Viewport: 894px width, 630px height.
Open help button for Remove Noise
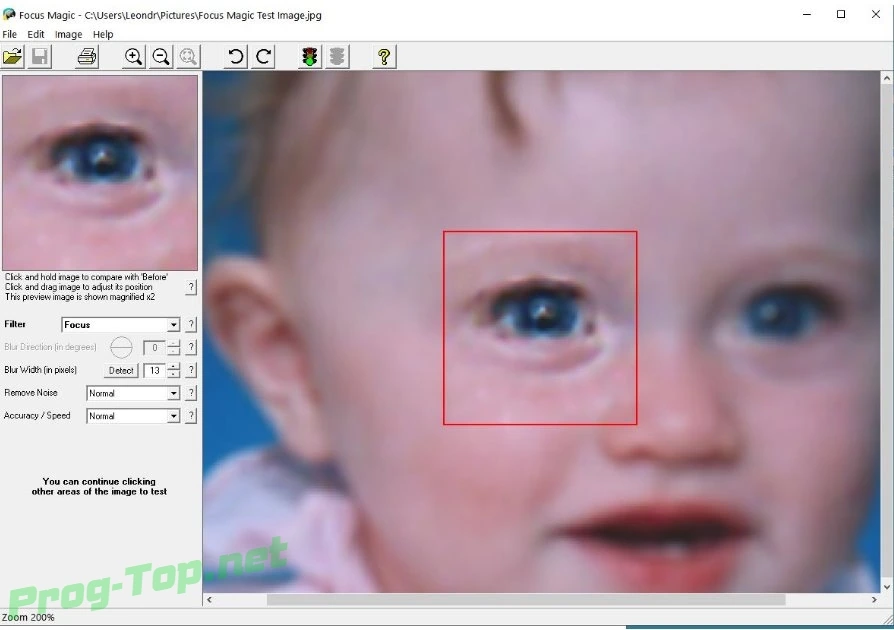(x=191, y=393)
